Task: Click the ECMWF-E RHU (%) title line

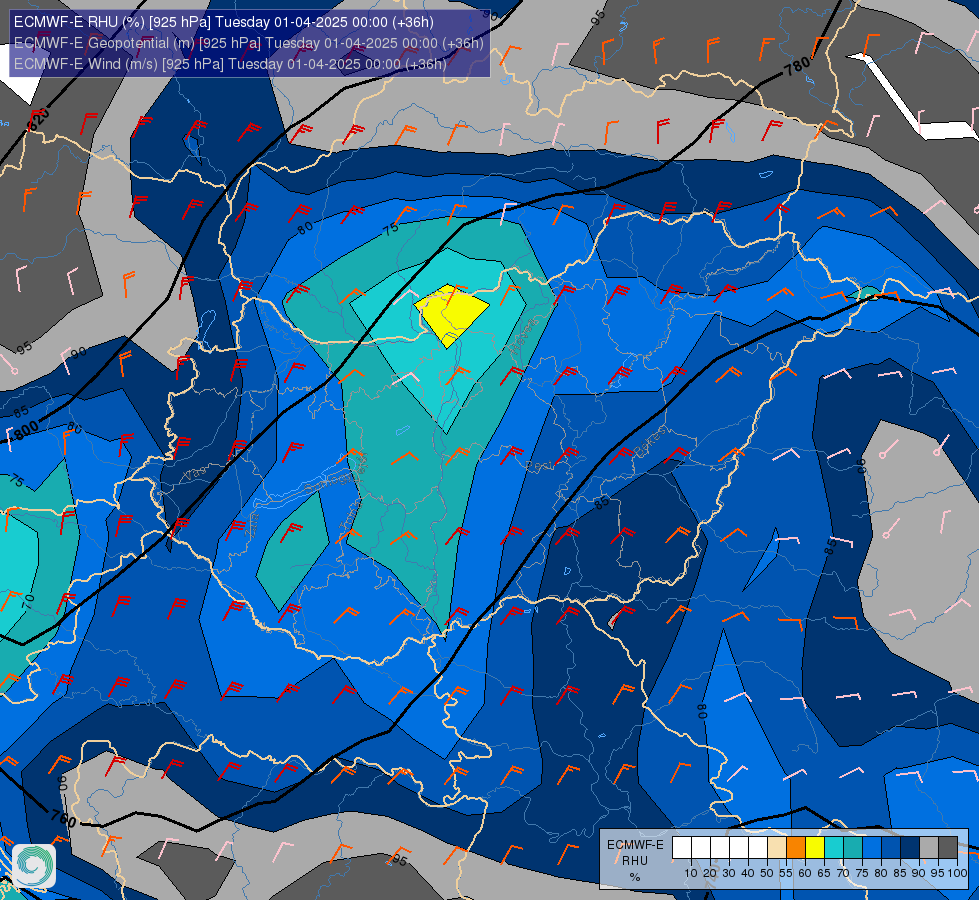Action: coord(224,22)
